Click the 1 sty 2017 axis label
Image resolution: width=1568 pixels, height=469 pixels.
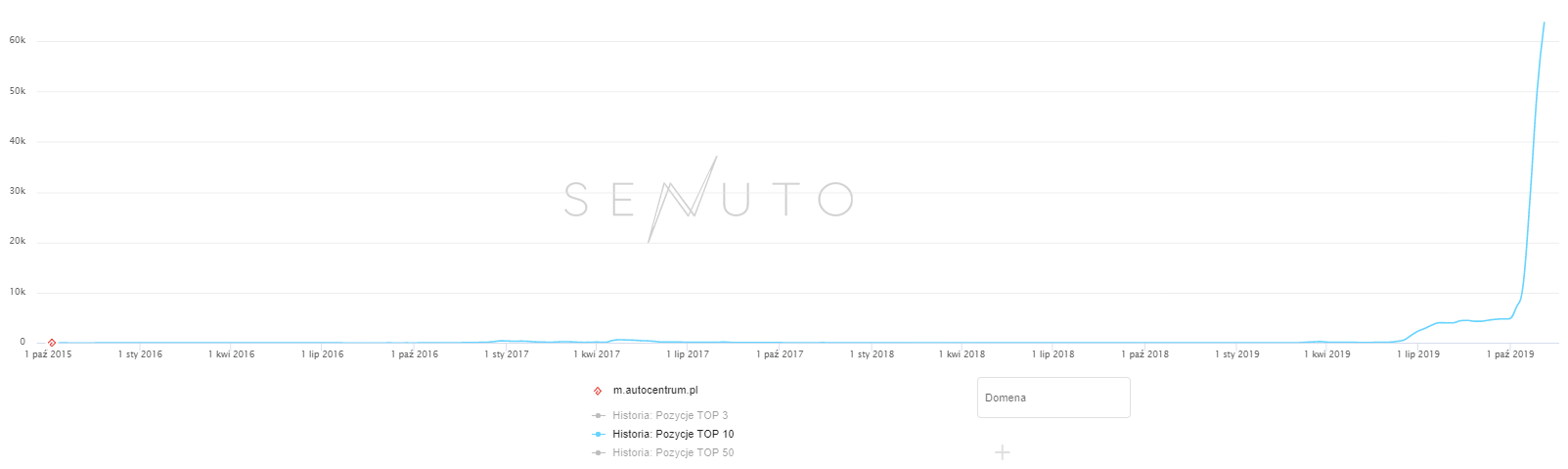click(x=506, y=354)
